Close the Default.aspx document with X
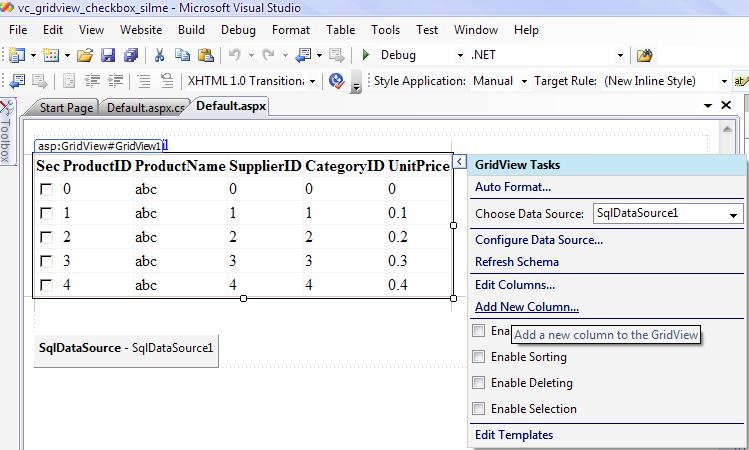 click(x=726, y=105)
